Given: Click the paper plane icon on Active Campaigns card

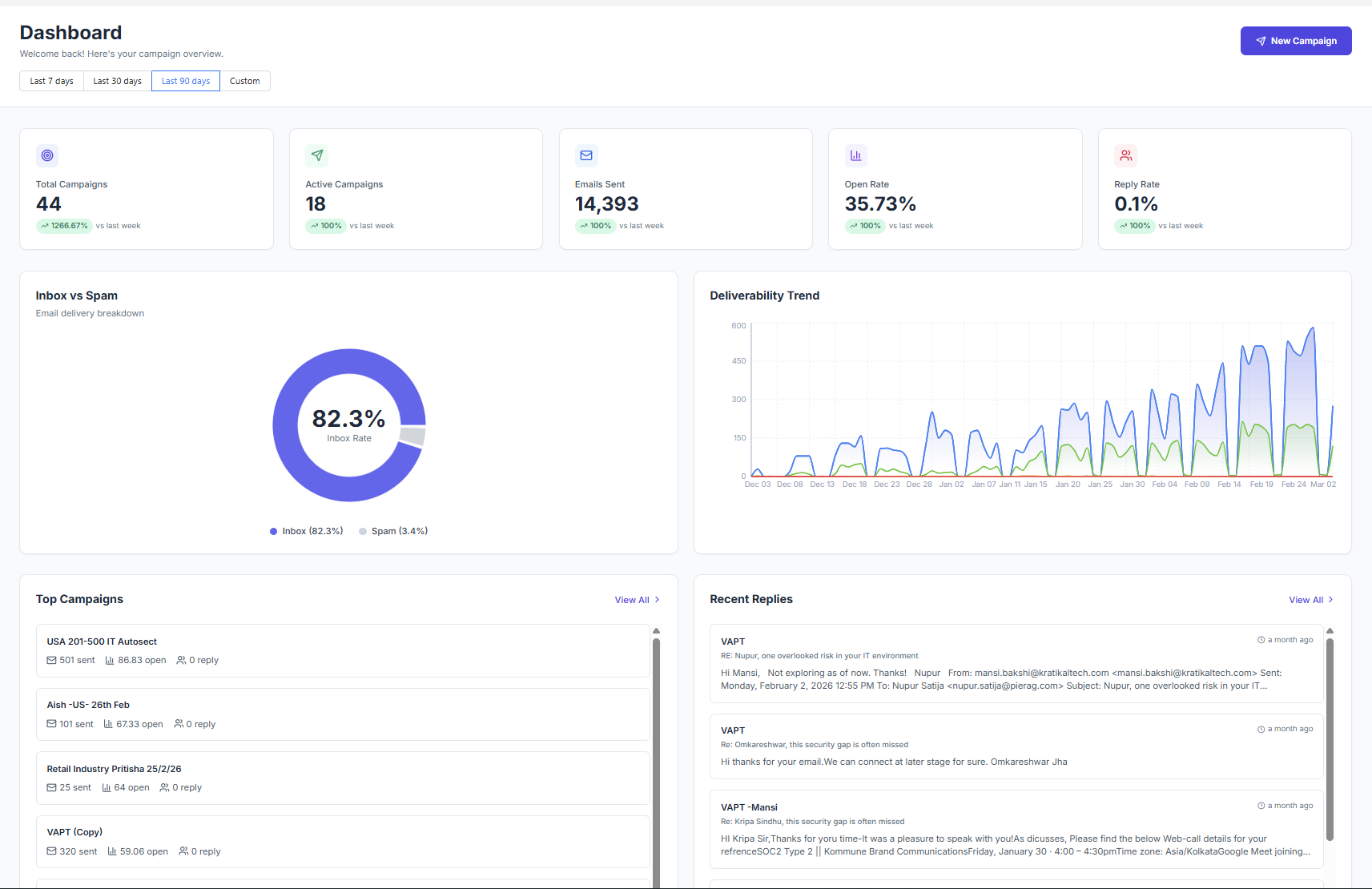Looking at the screenshot, I should pyautogui.click(x=316, y=155).
